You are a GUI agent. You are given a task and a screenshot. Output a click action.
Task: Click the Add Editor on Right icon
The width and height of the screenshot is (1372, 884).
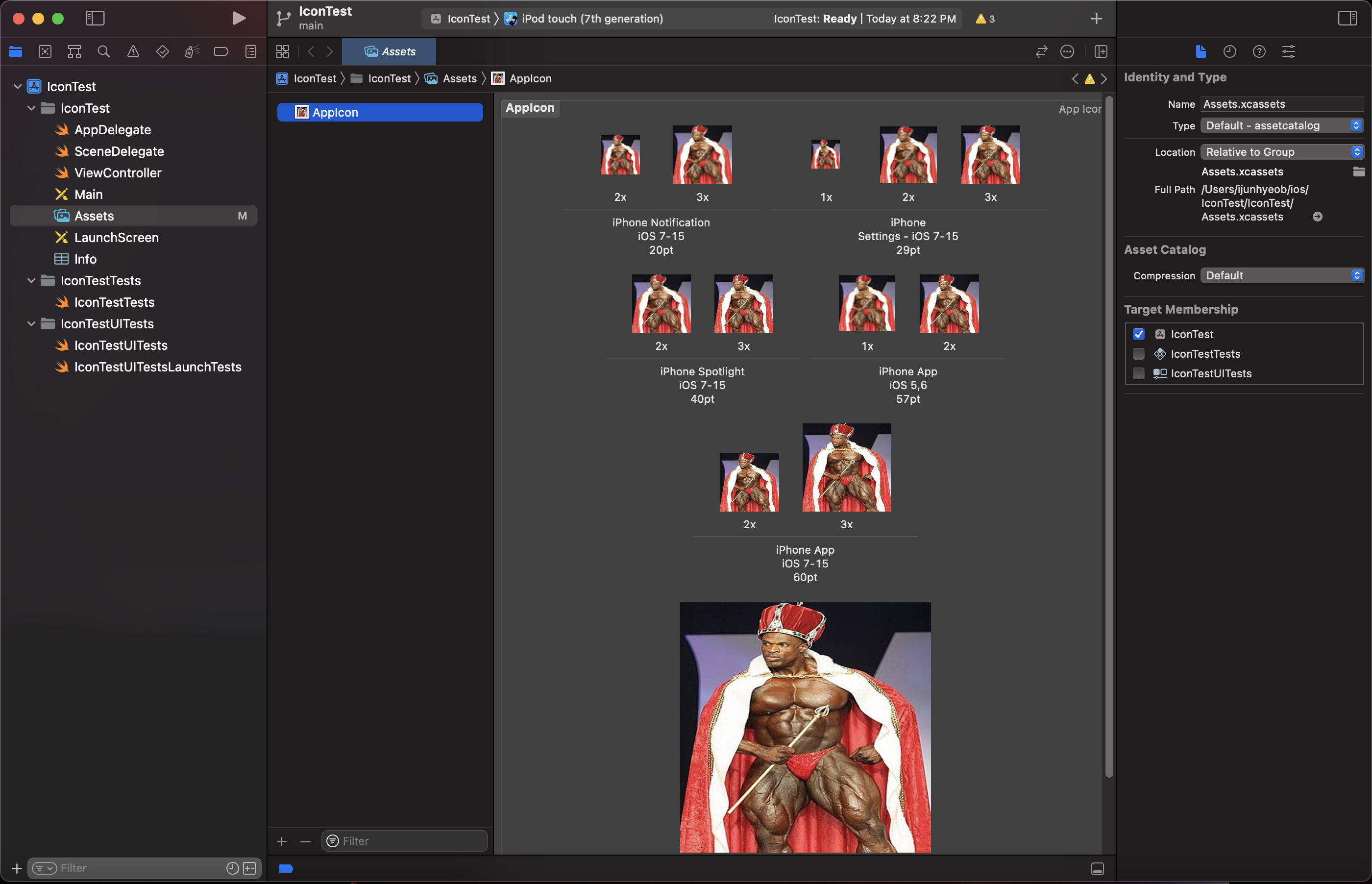coord(1101,51)
